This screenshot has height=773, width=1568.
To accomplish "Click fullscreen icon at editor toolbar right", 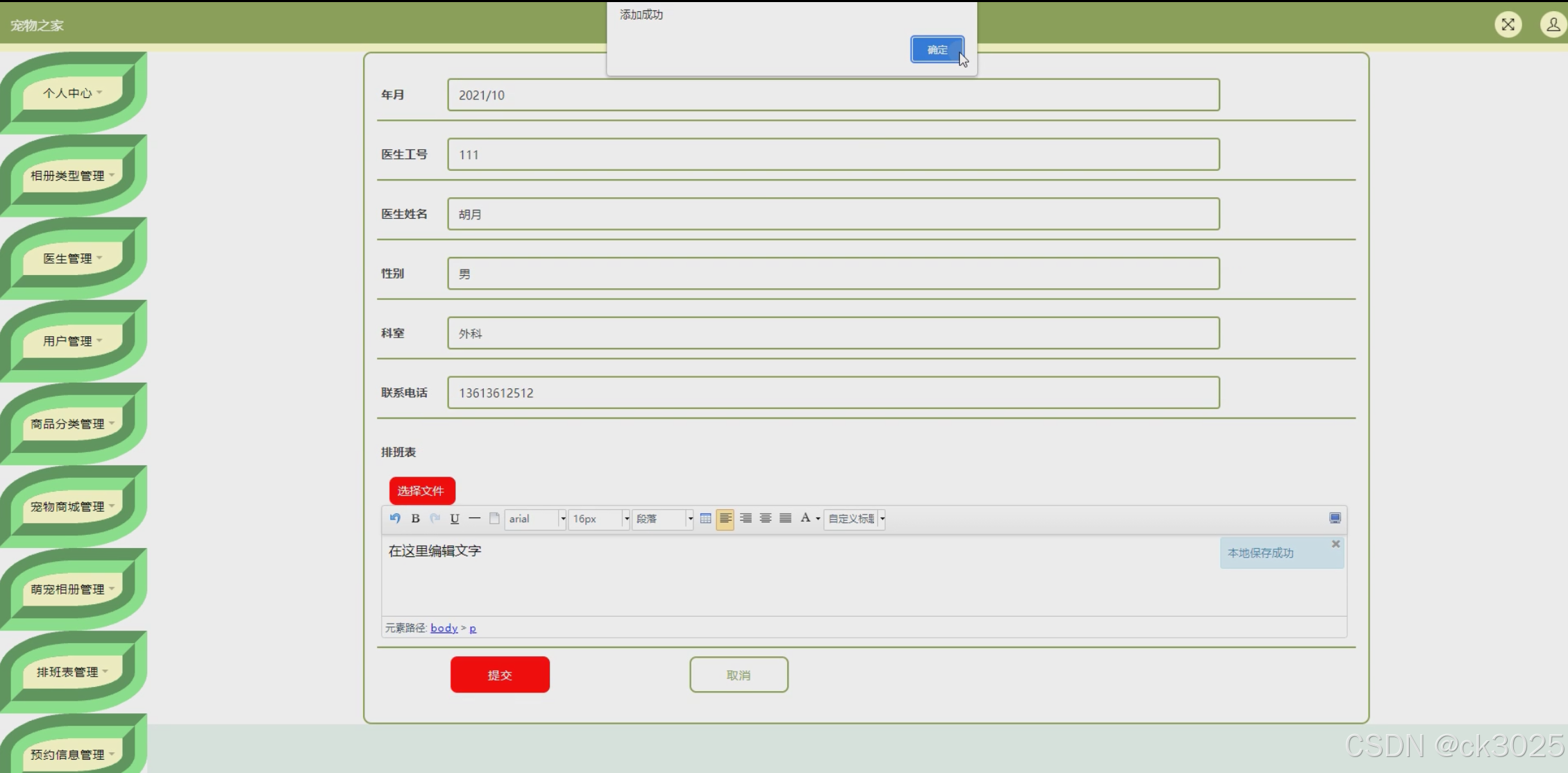I will coord(1334,518).
